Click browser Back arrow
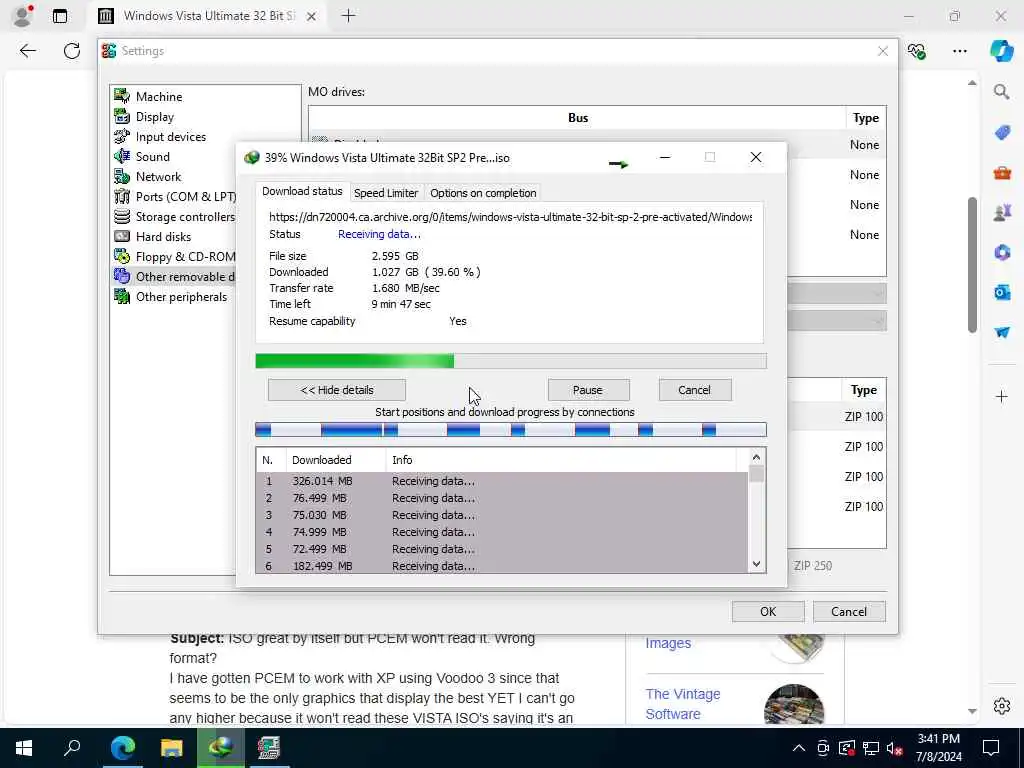The image size is (1024, 768). coord(27,51)
